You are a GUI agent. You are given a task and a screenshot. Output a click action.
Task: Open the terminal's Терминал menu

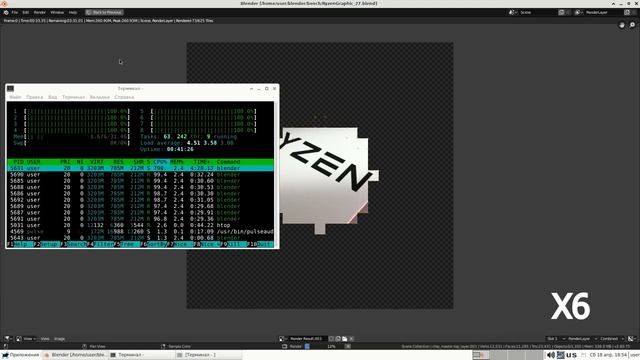(x=73, y=97)
